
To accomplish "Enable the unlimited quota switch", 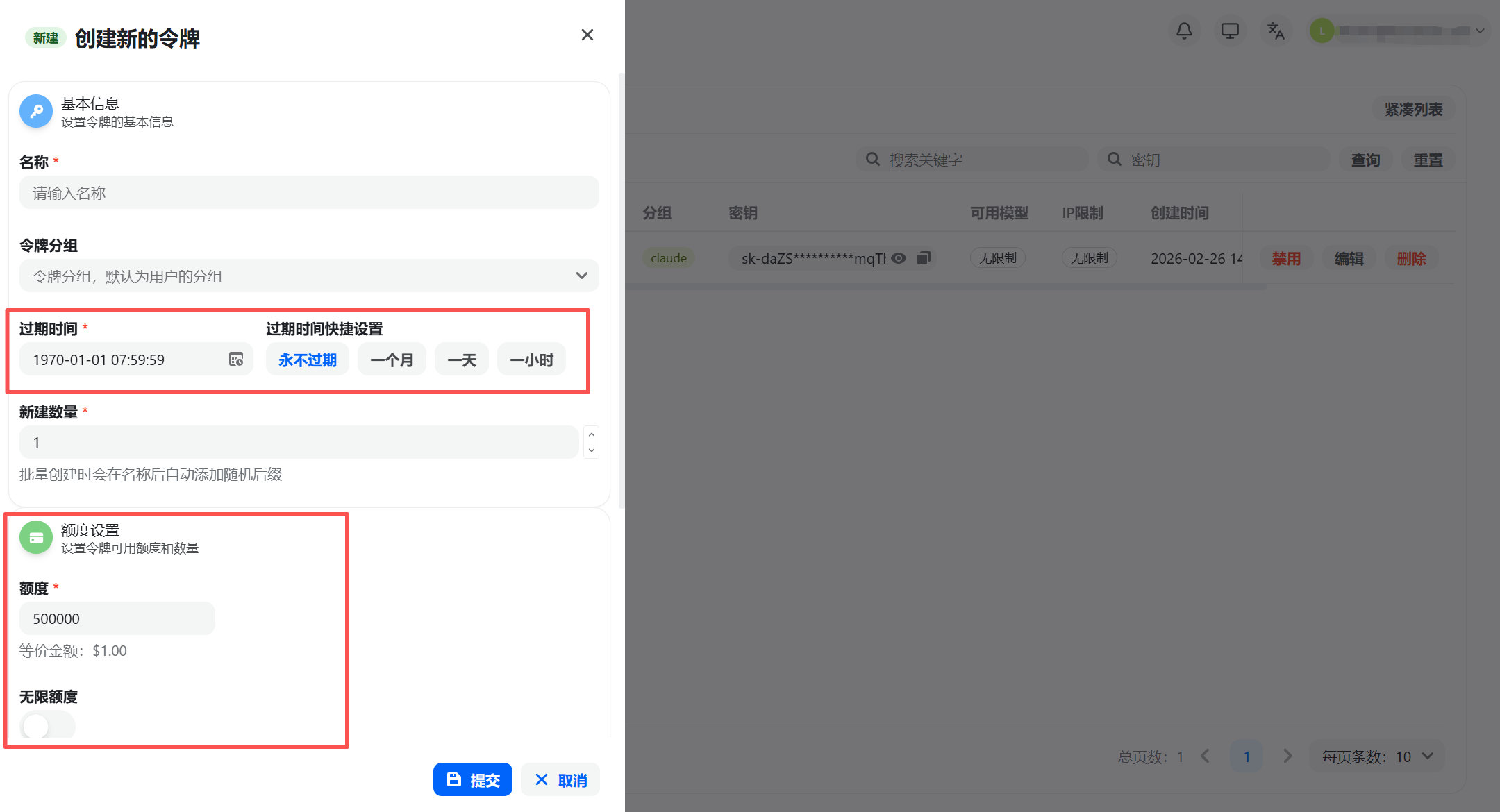I will tap(47, 726).
